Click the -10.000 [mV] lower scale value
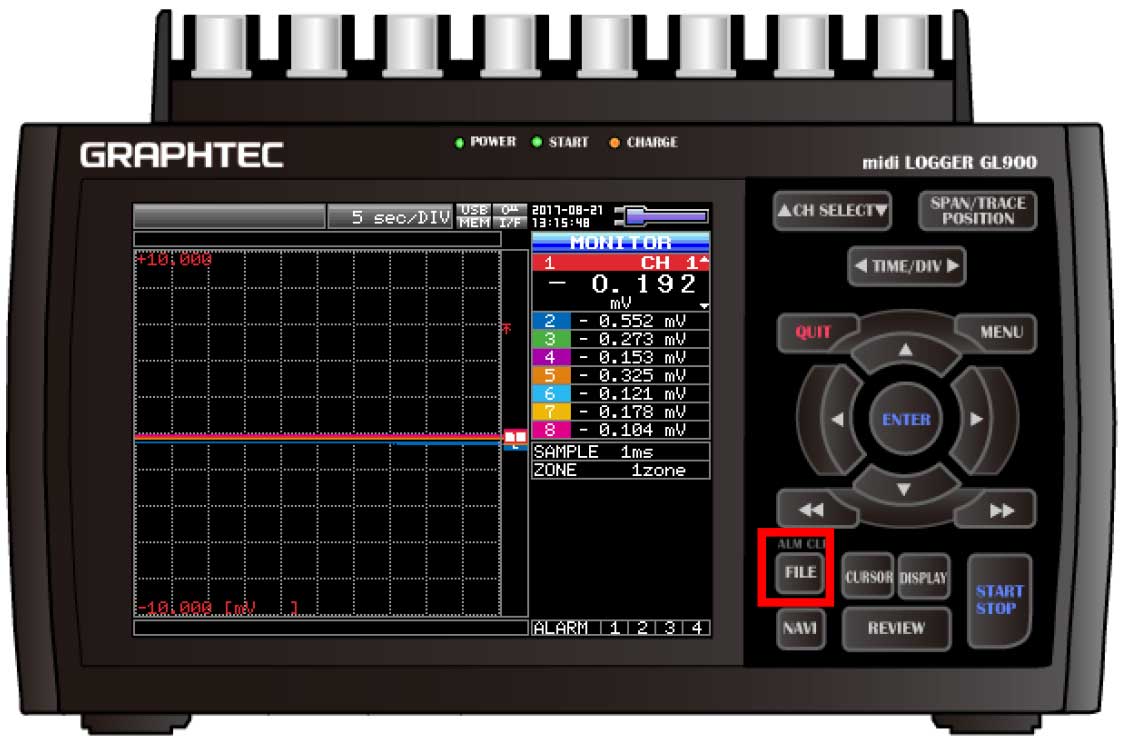This screenshot has height=736, width=1126. 217,608
